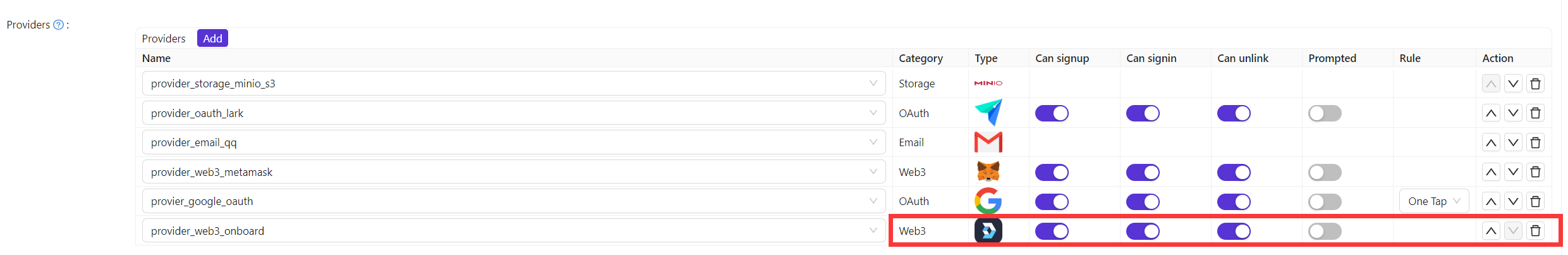The image size is (1568, 255).
Task: Move provider_oauth_lark row up
Action: (1491, 113)
